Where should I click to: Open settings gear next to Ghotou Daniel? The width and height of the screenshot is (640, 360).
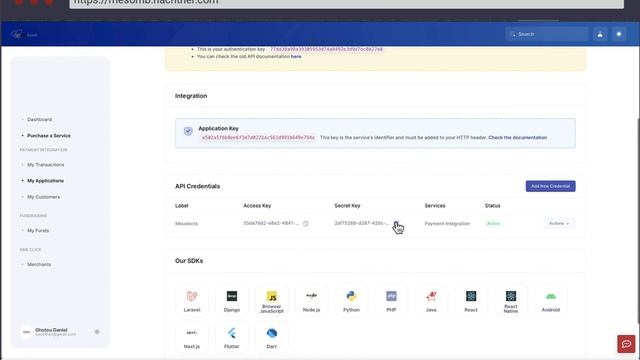coord(97,332)
